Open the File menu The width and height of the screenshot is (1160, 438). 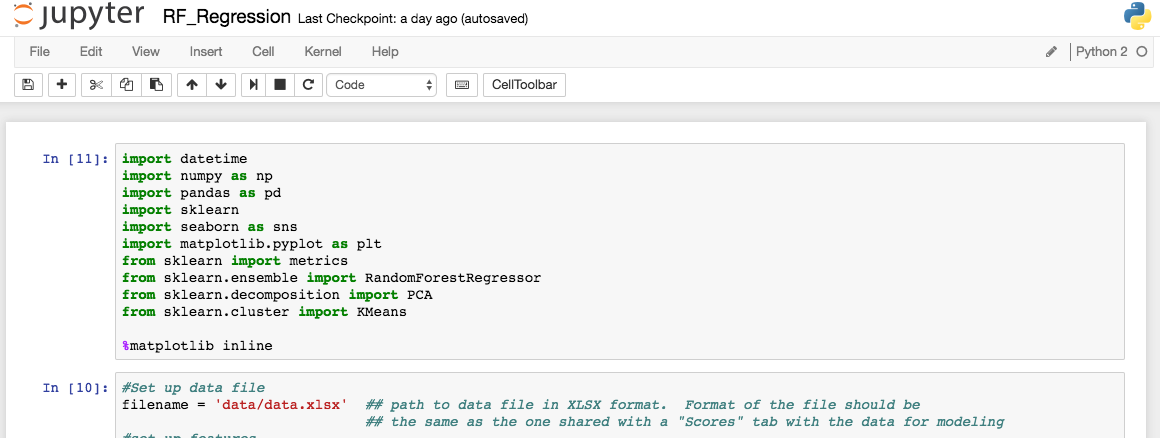(40, 52)
